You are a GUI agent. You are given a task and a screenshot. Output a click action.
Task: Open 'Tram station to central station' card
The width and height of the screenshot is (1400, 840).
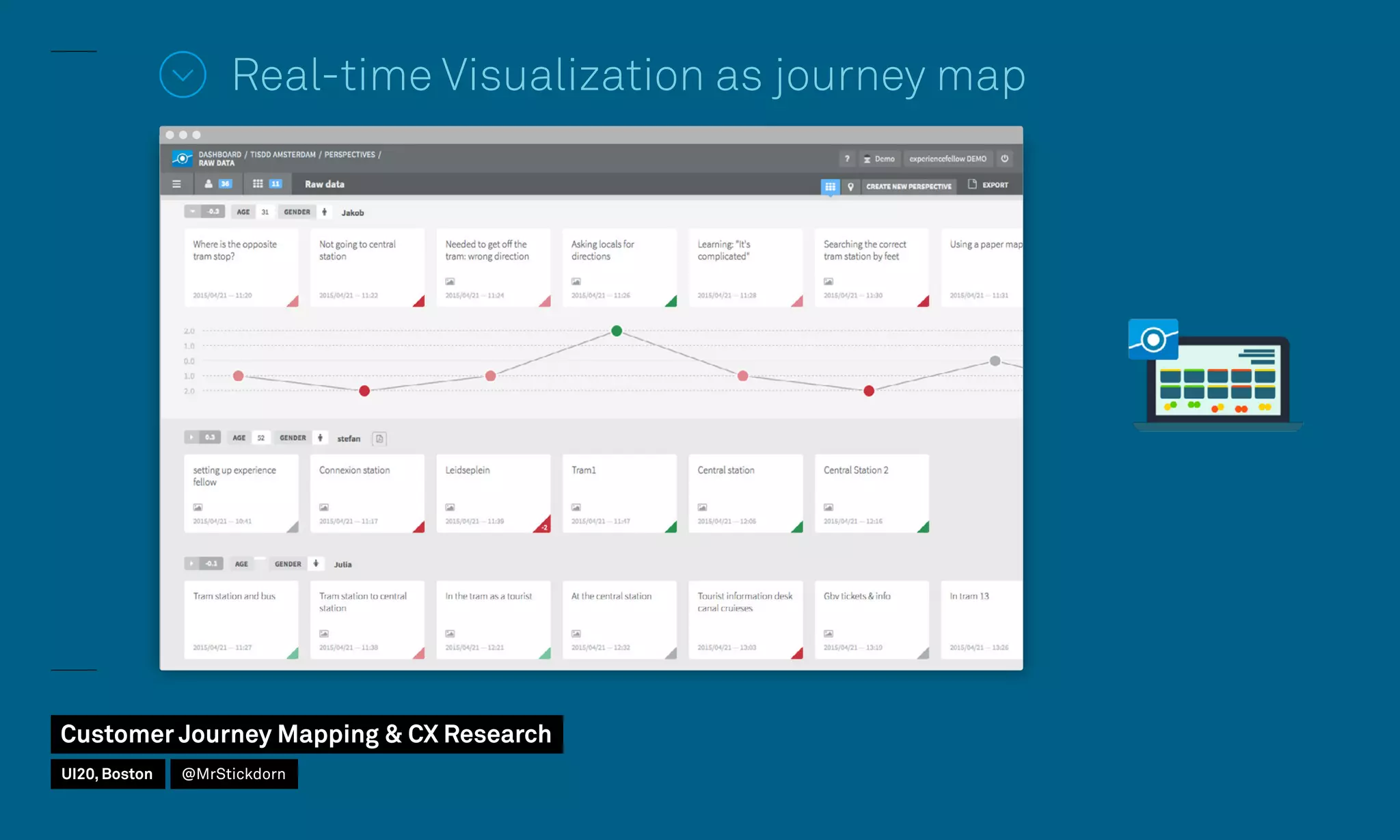click(x=367, y=620)
